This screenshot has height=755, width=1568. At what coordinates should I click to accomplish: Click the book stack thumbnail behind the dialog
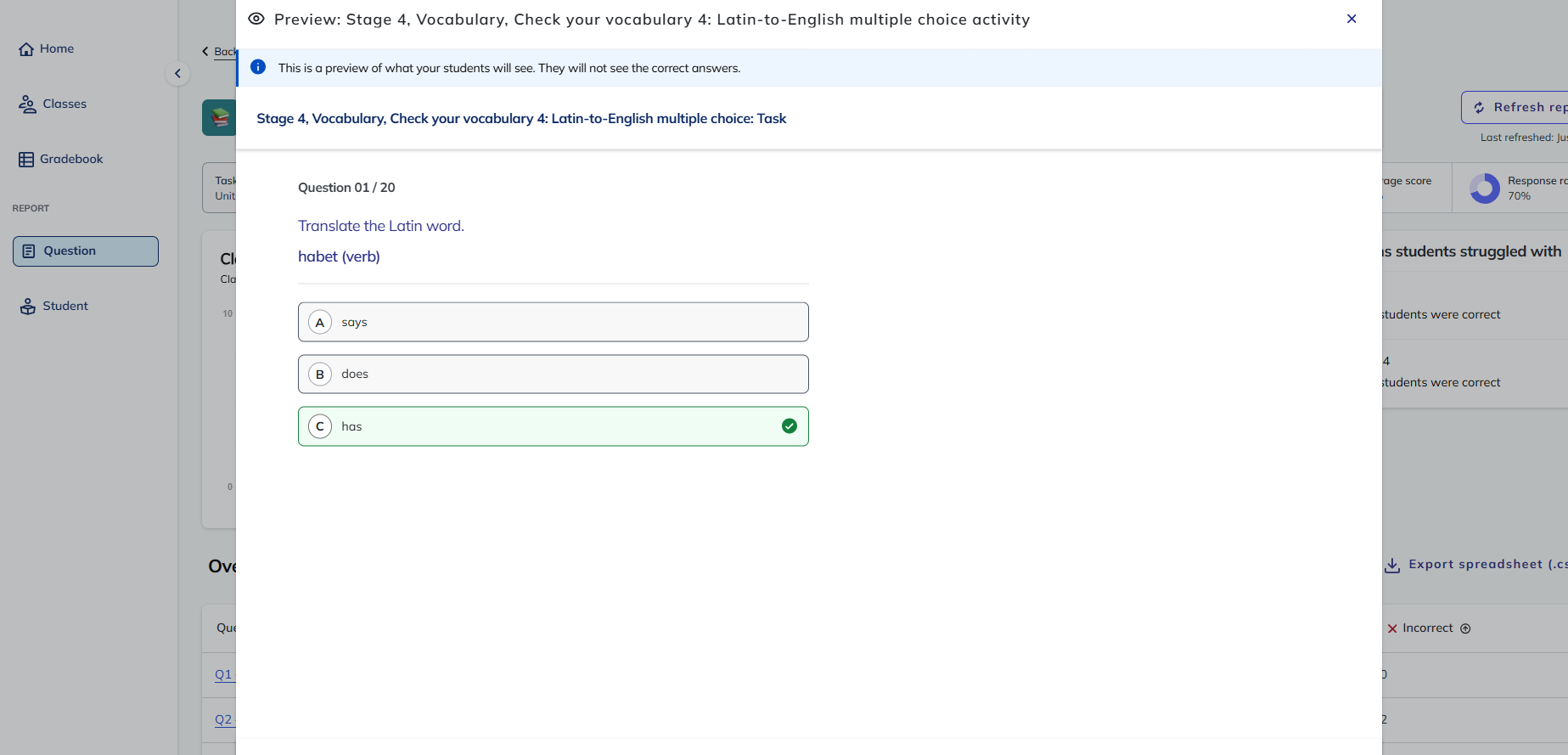[x=219, y=118]
